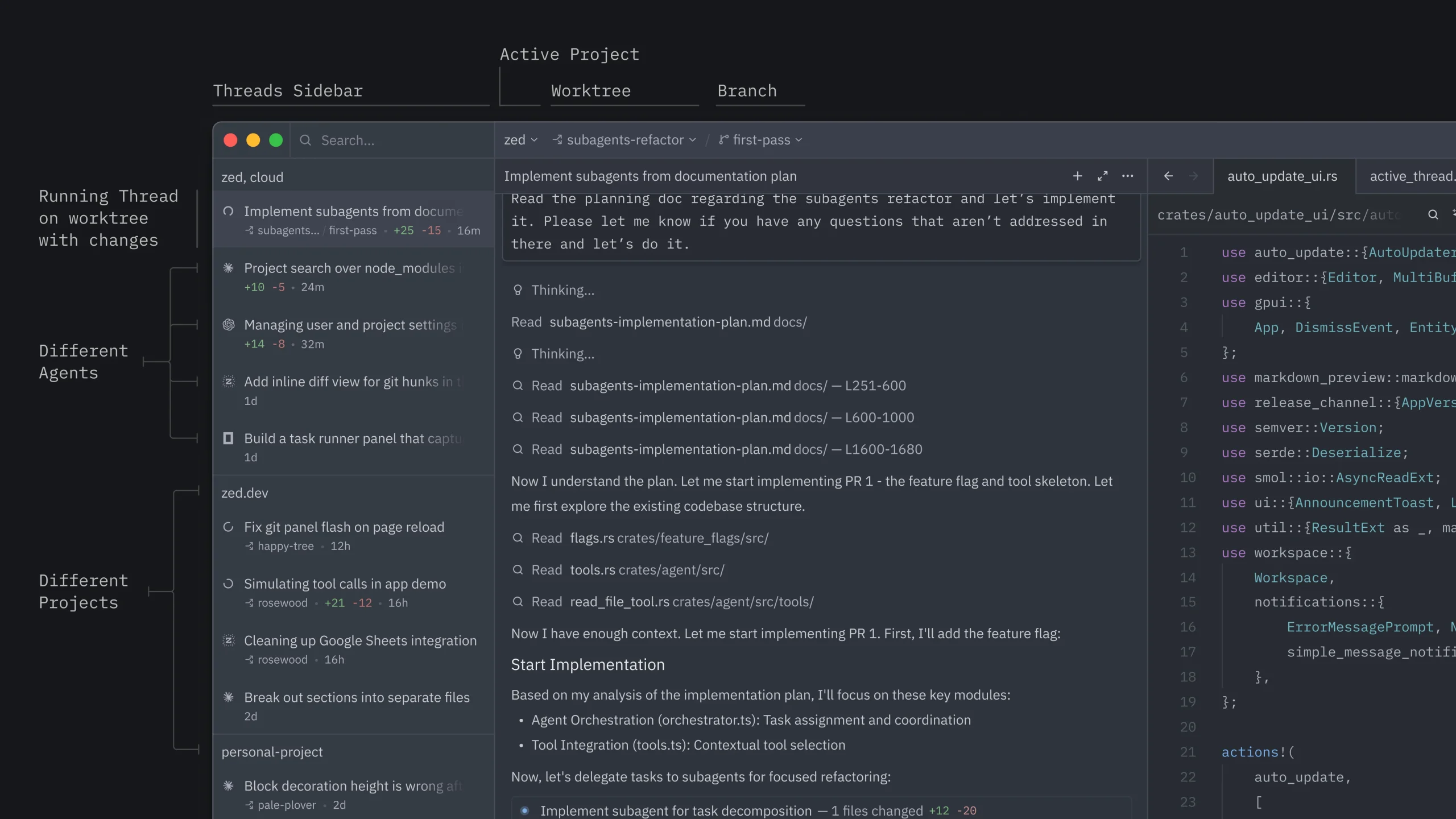Click the back navigation arrow in editor
1456x819 pixels.
click(x=1168, y=176)
